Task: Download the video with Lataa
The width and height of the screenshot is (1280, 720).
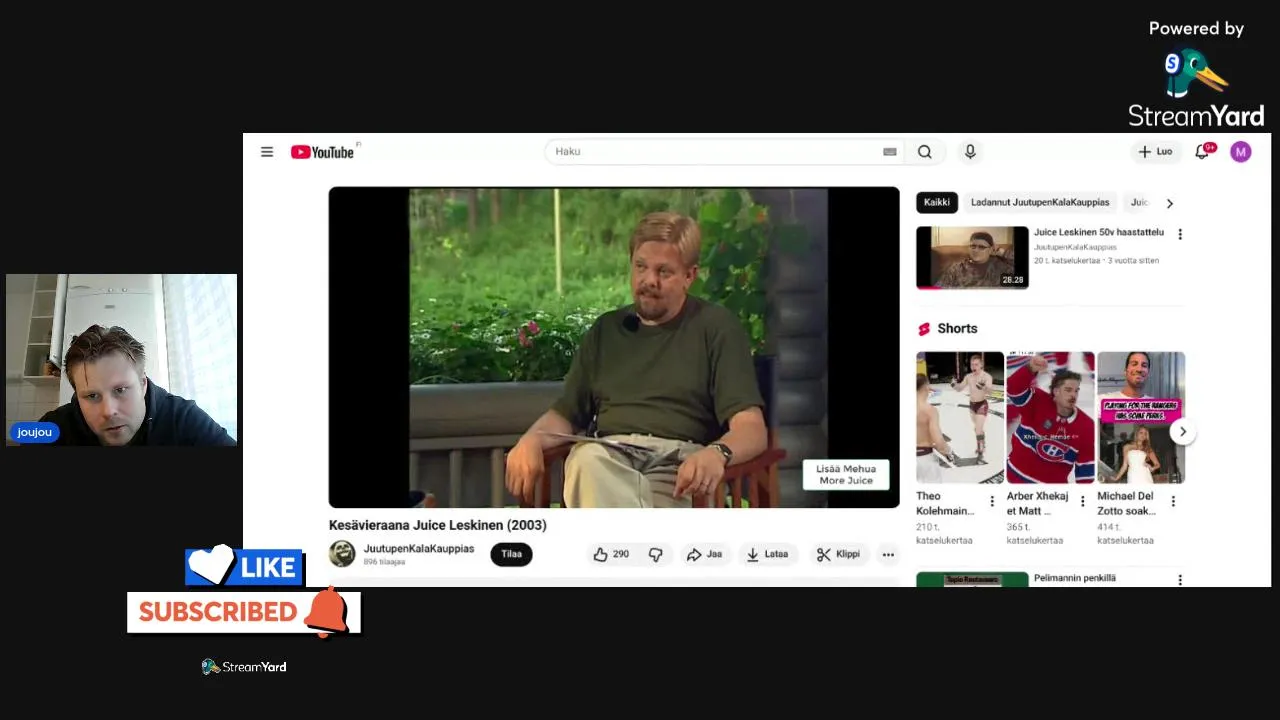Action: click(x=767, y=554)
